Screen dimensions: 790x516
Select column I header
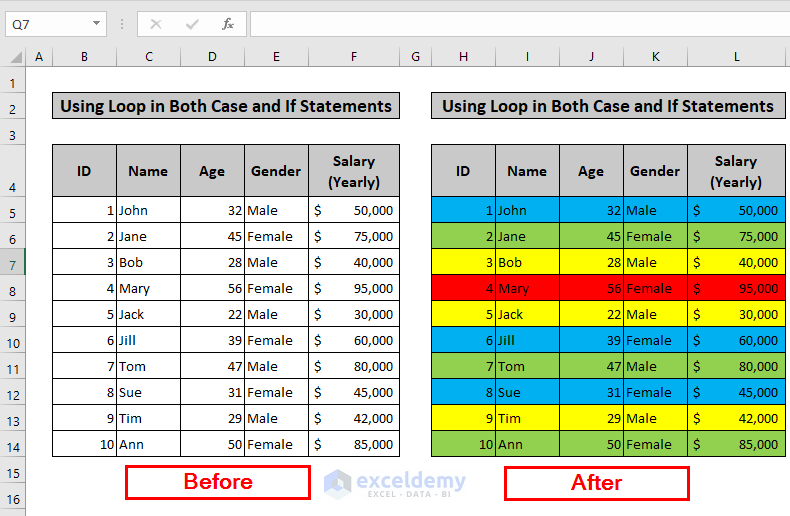527,57
